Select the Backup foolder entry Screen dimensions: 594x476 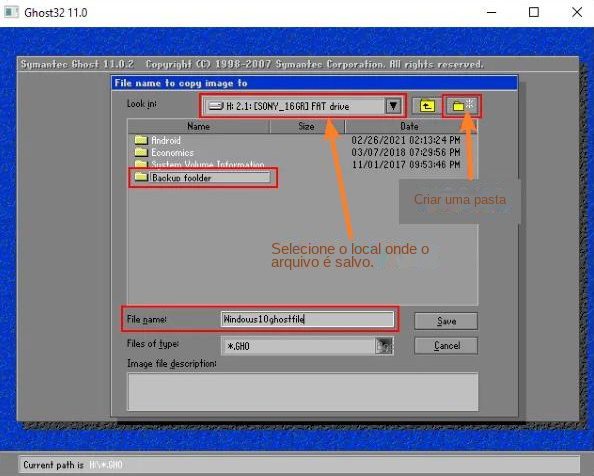(202, 177)
